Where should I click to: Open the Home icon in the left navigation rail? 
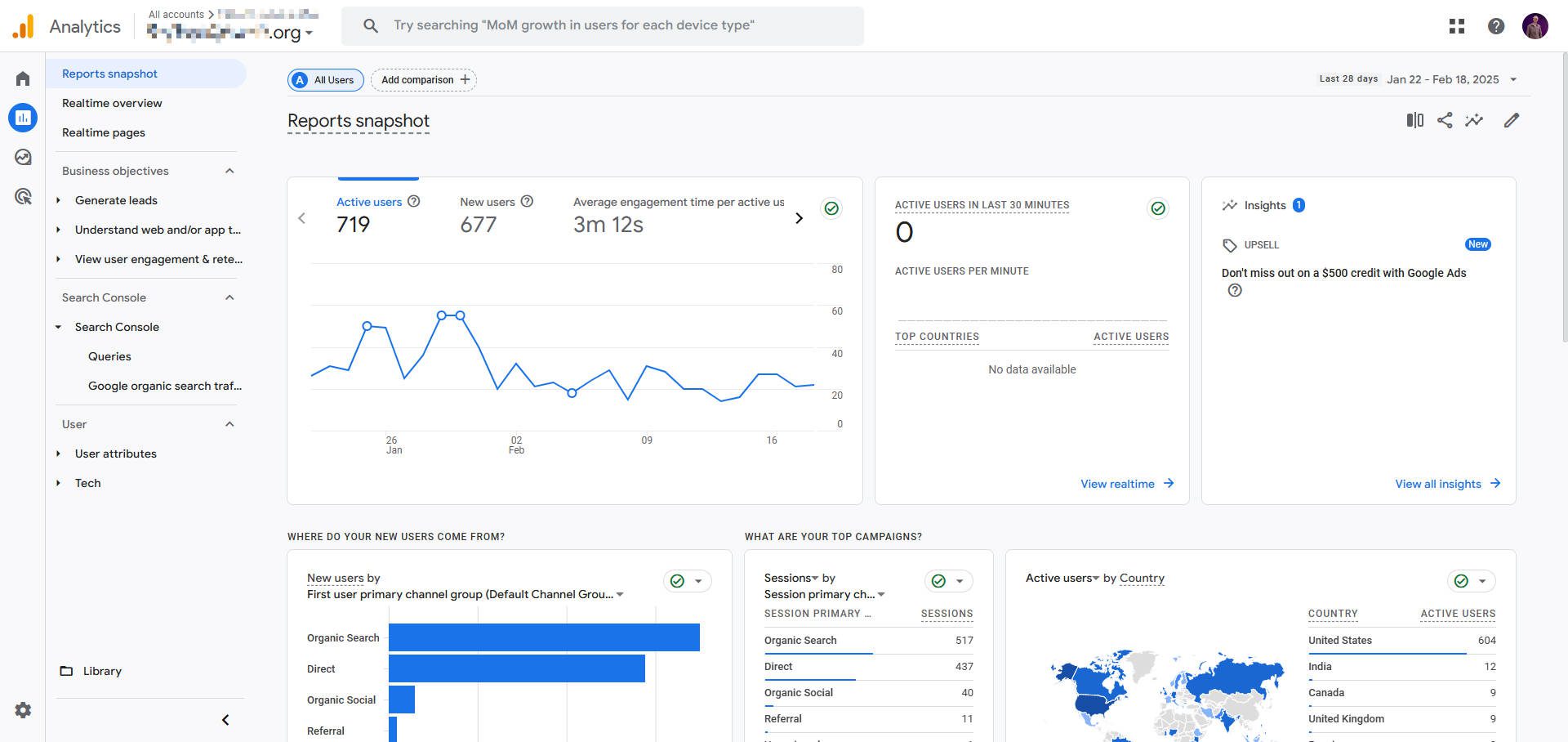click(x=22, y=78)
